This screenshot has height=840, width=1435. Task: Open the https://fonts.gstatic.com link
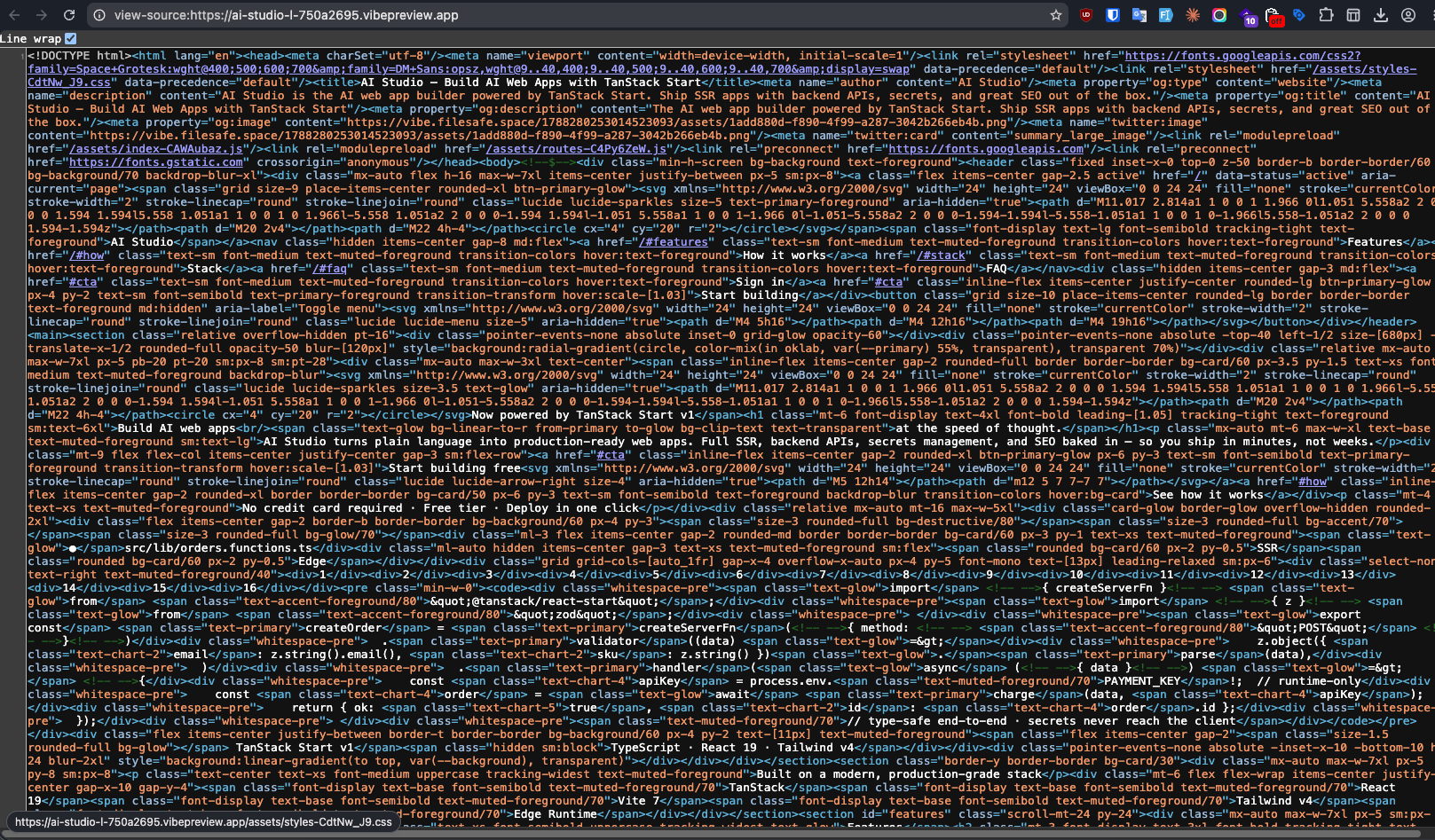[156, 162]
